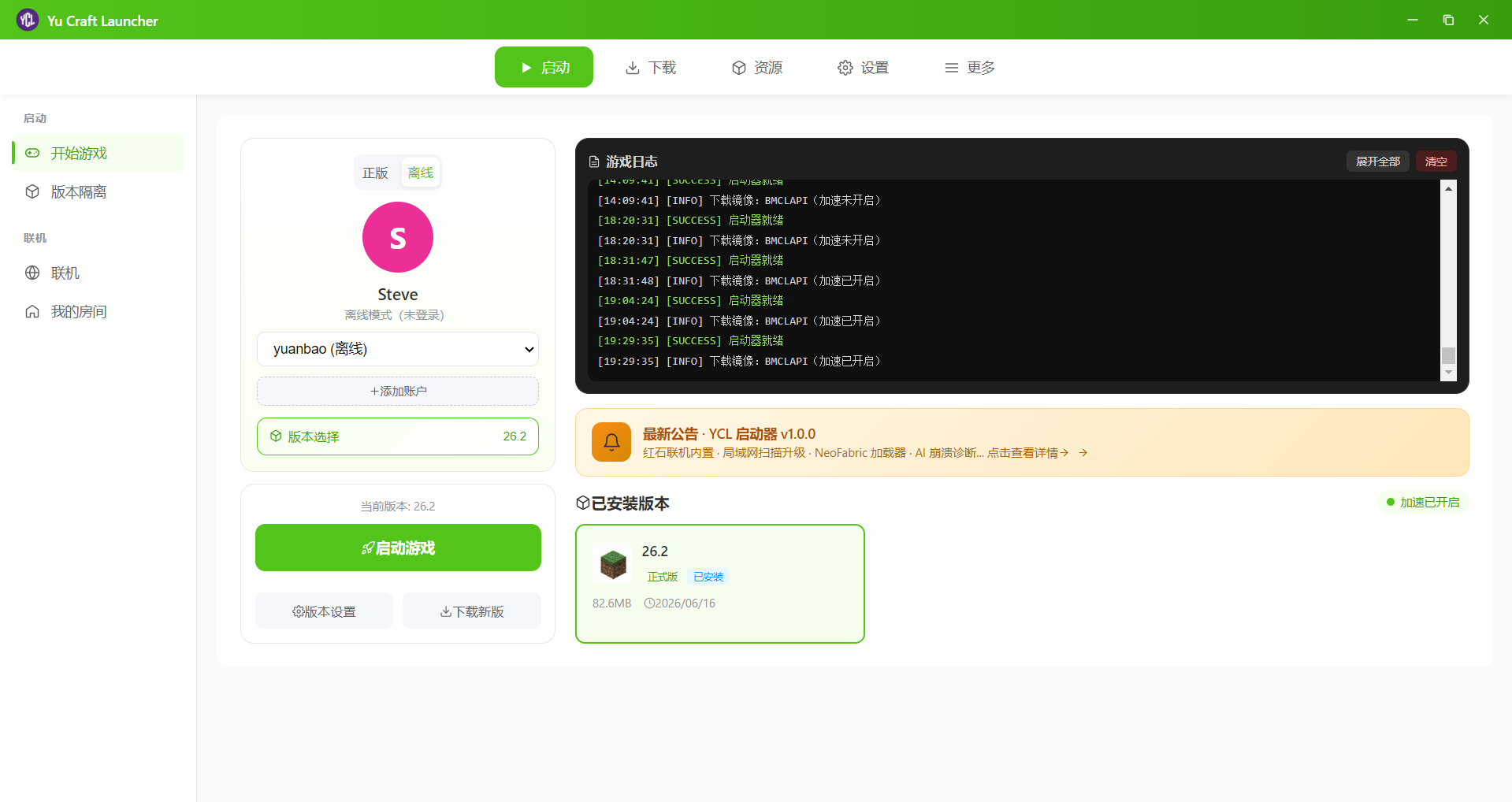The image size is (1512, 802).
Task: Expand the yuanbao (离线) account dropdown
Action: click(398, 349)
